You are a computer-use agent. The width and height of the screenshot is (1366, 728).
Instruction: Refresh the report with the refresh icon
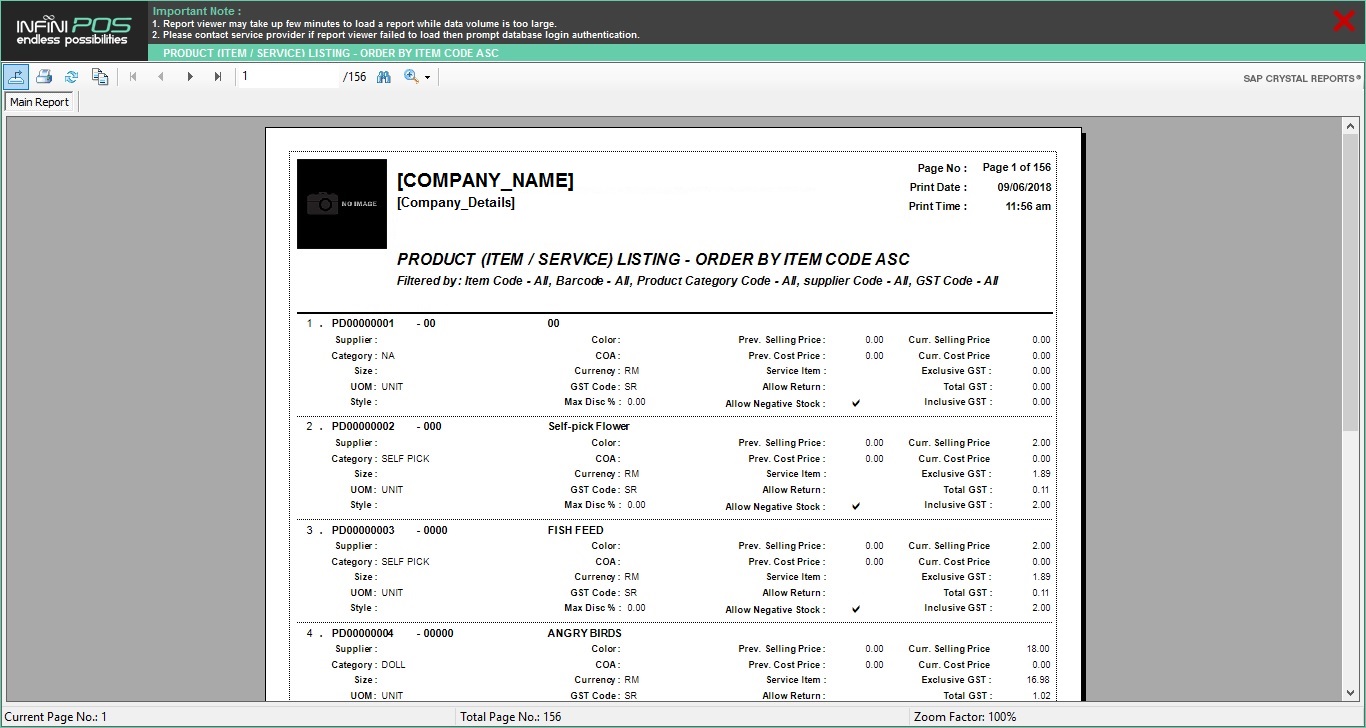[x=71, y=76]
